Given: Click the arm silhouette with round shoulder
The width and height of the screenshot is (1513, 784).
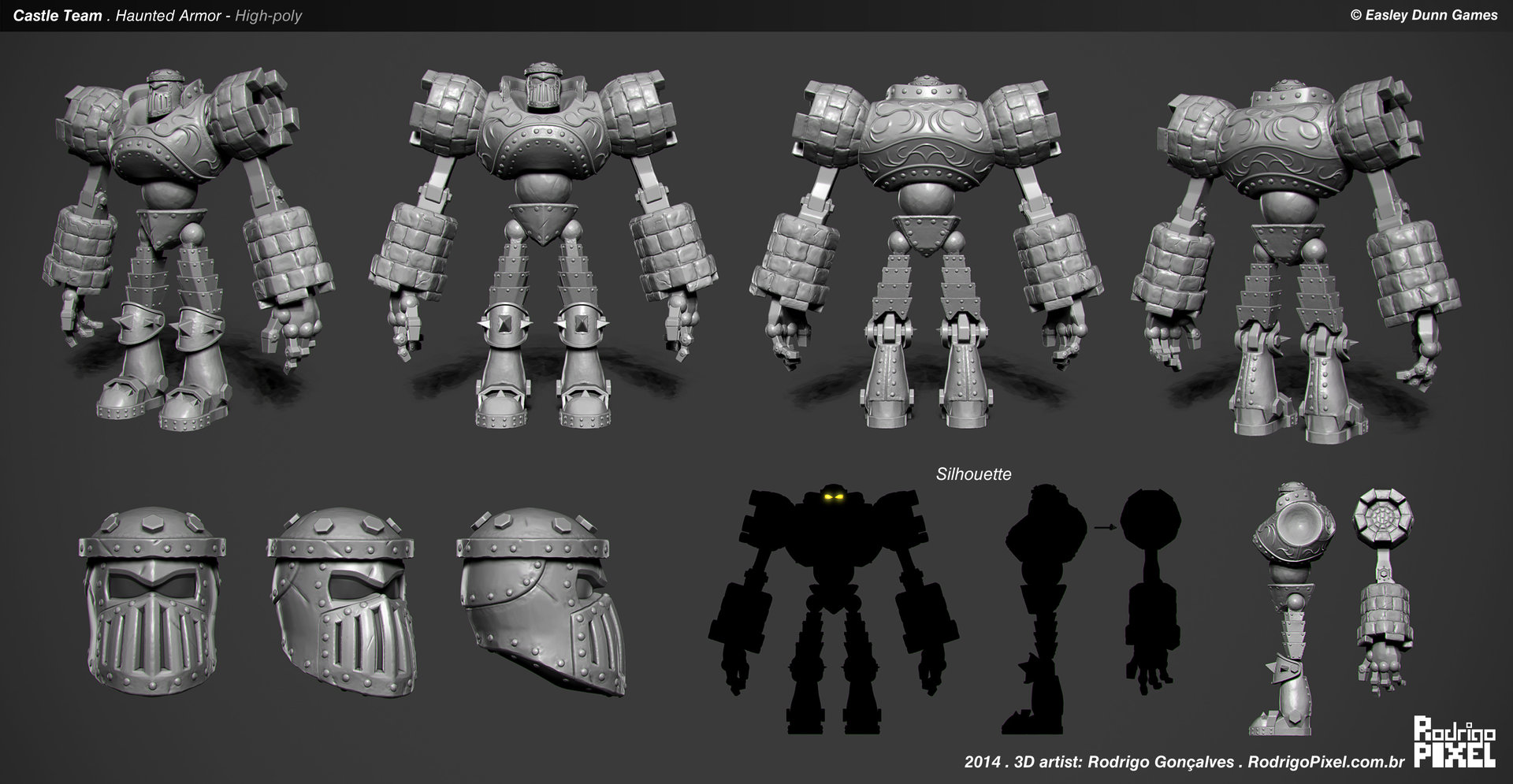Looking at the screenshot, I should (1151, 592).
